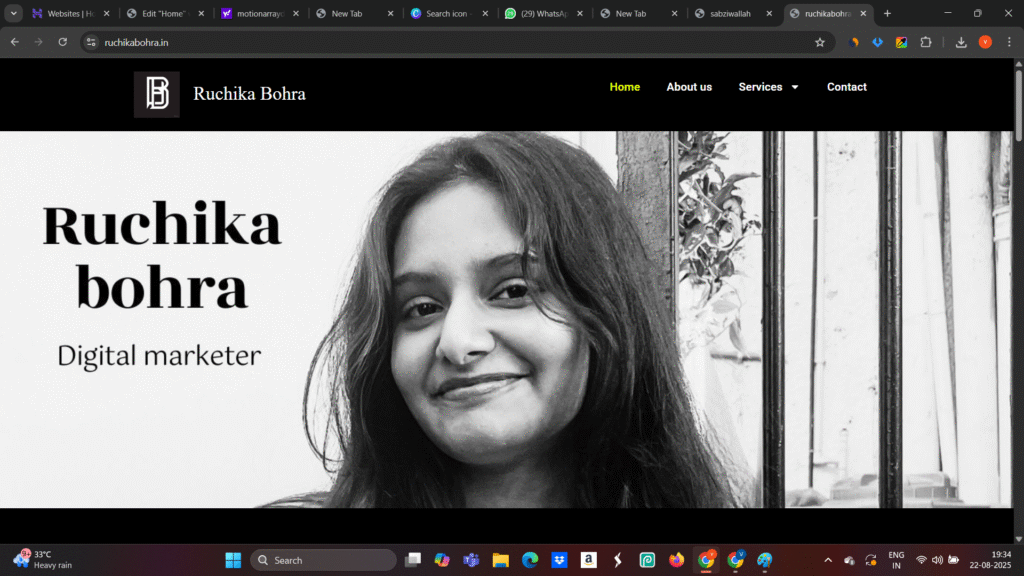Open Dropbox from the taskbar

click(x=559, y=560)
